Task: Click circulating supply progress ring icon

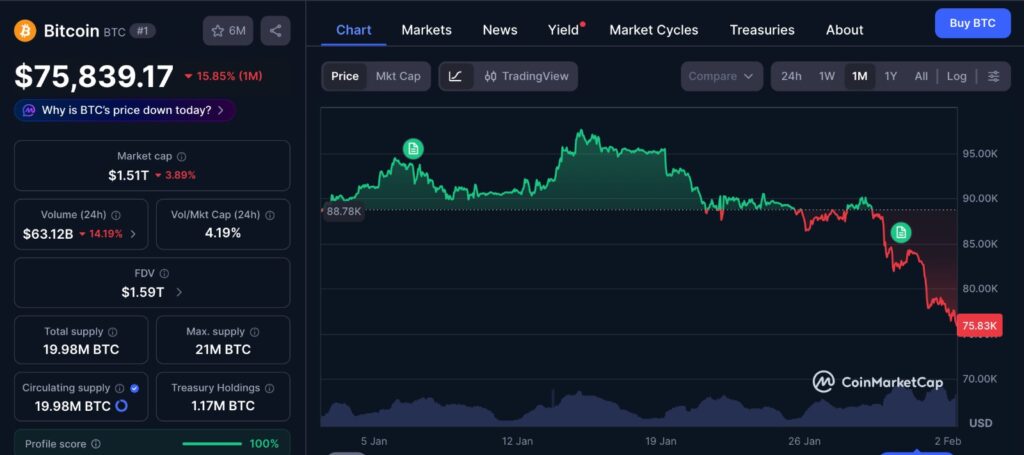Action: pos(121,406)
